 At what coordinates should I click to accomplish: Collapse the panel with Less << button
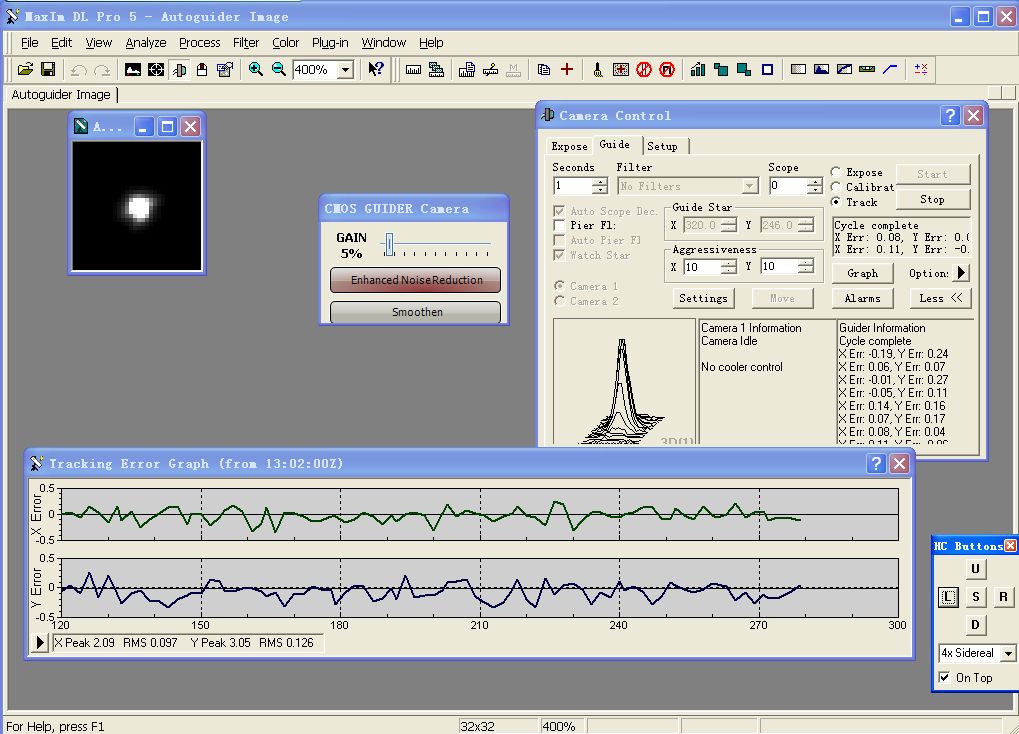[940, 298]
